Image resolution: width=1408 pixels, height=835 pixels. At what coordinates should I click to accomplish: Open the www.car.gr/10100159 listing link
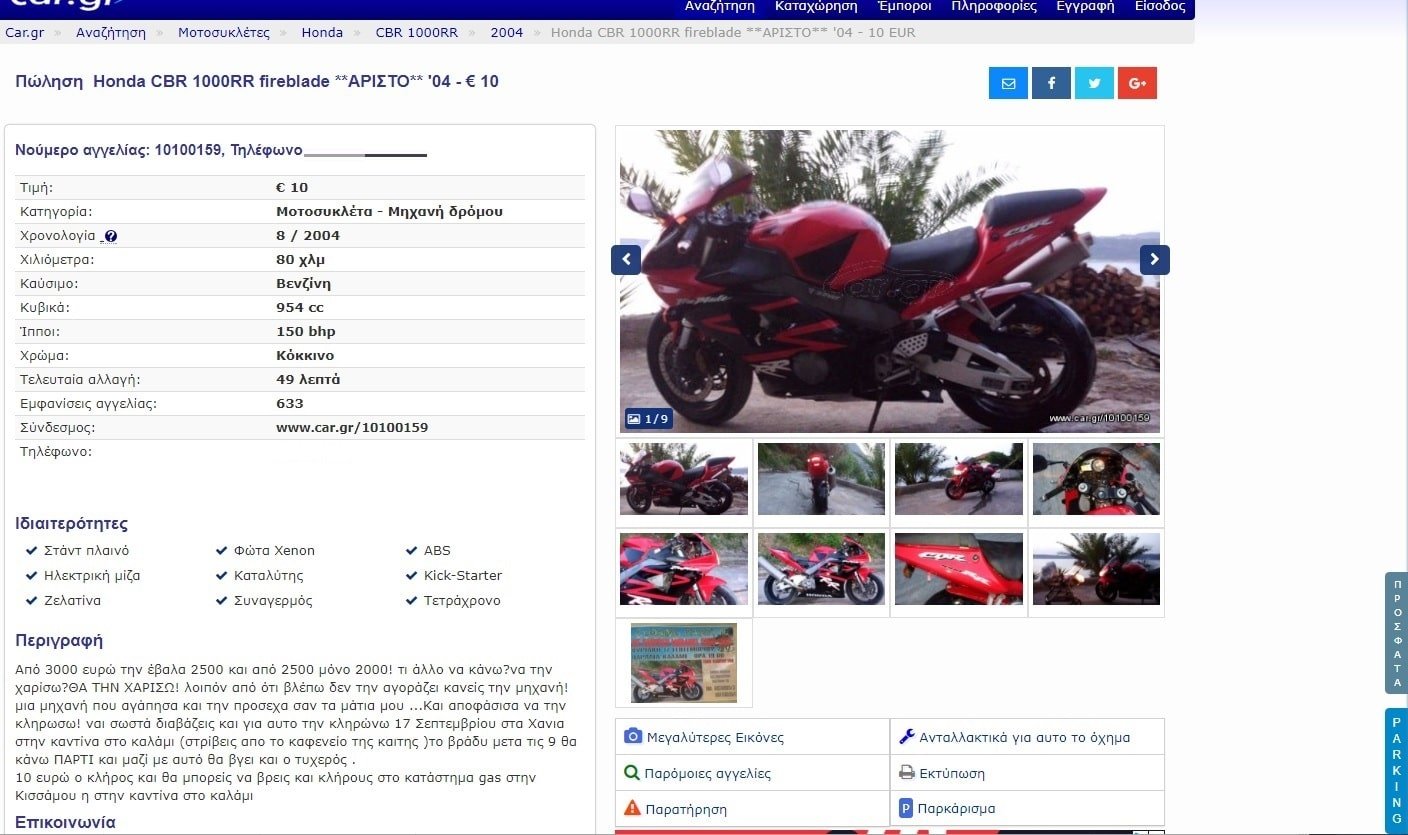(x=352, y=427)
